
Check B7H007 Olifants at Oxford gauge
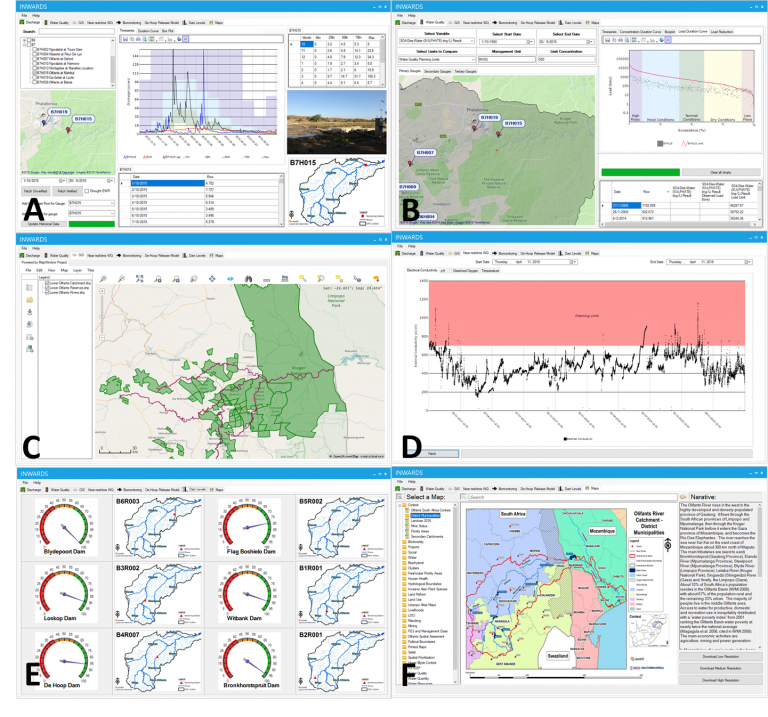tap(35, 59)
